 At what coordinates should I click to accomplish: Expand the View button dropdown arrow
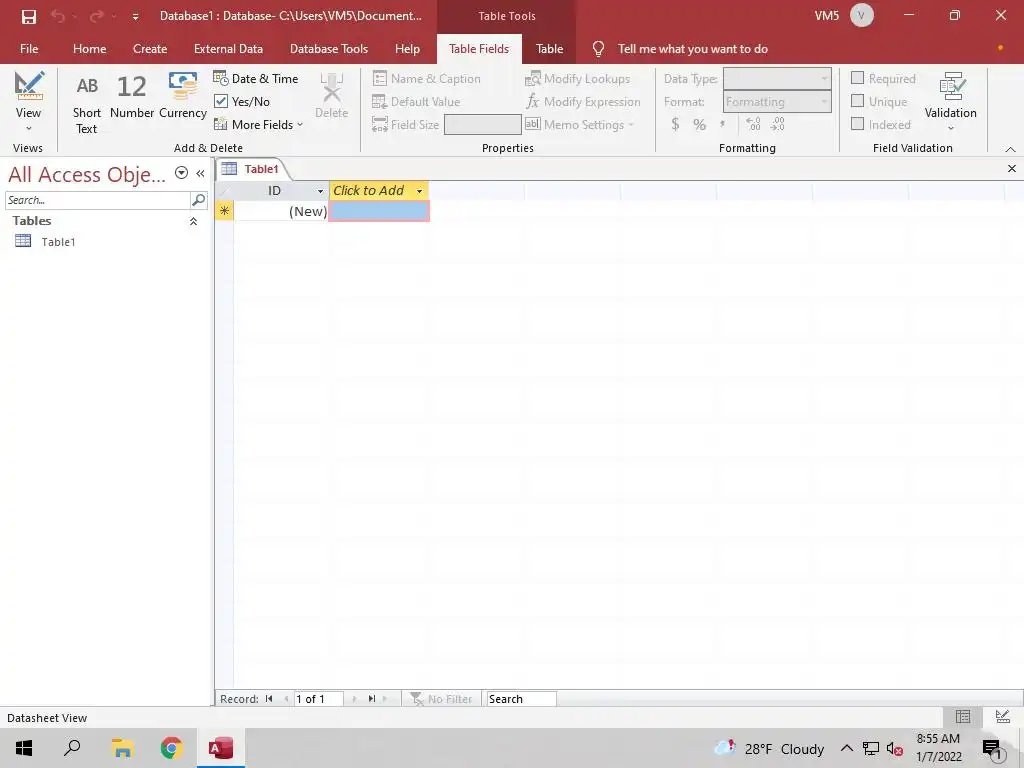[29, 128]
